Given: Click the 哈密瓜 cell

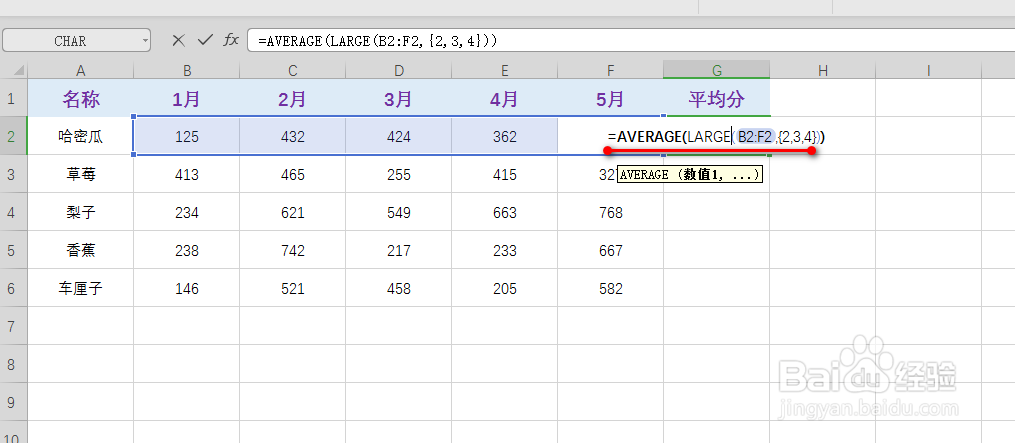Looking at the screenshot, I should point(80,136).
